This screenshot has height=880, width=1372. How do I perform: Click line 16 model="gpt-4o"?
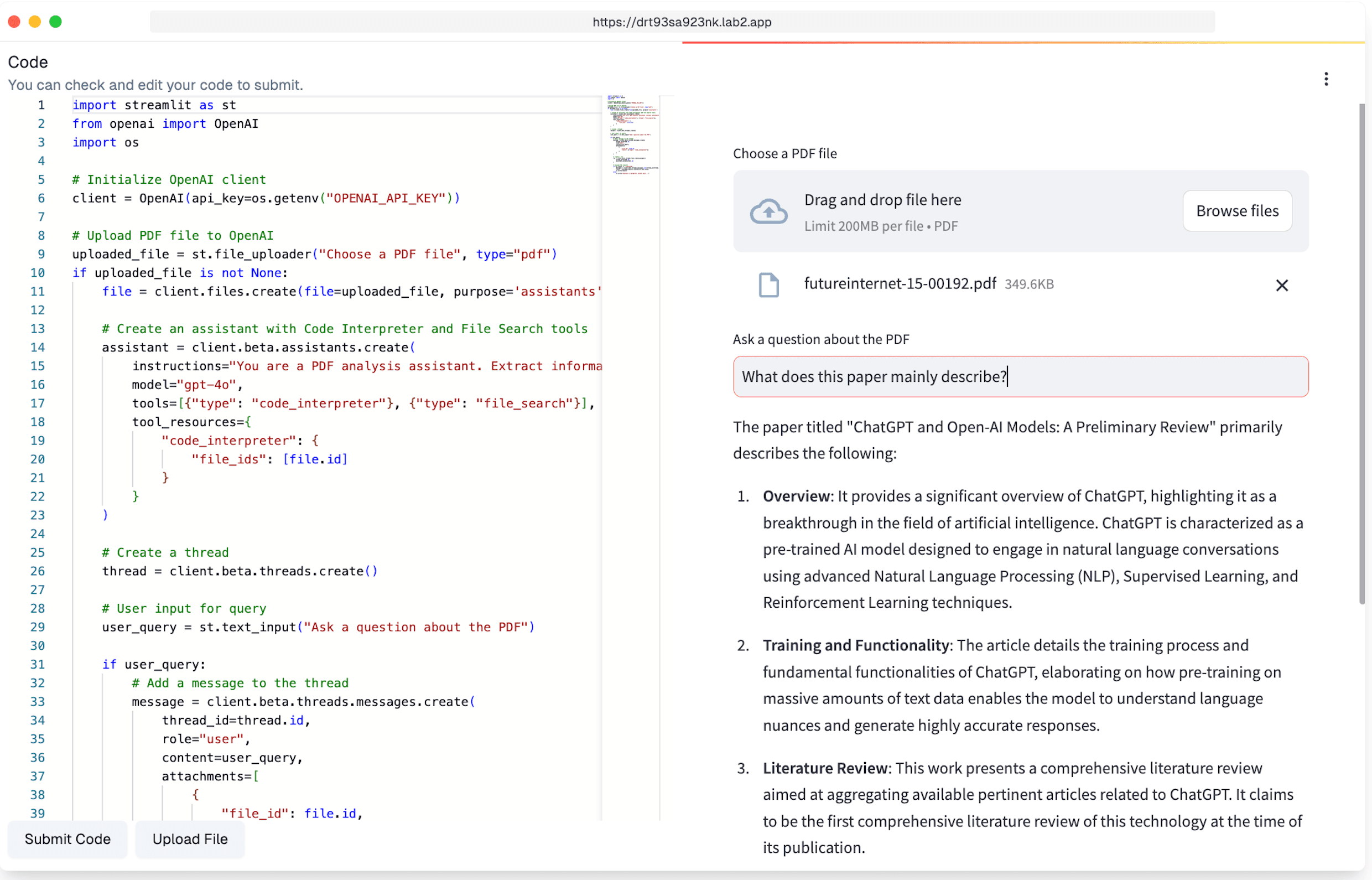tap(188, 385)
